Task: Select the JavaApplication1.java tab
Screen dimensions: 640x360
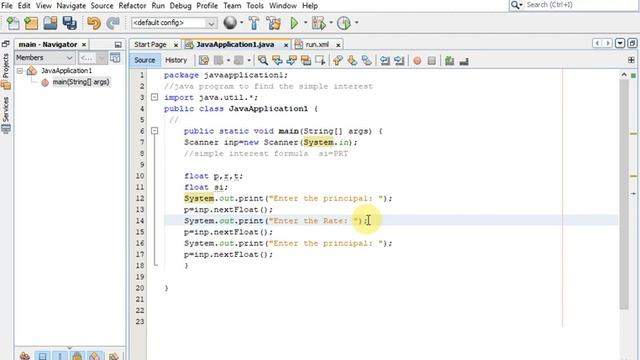Action: (235, 44)
